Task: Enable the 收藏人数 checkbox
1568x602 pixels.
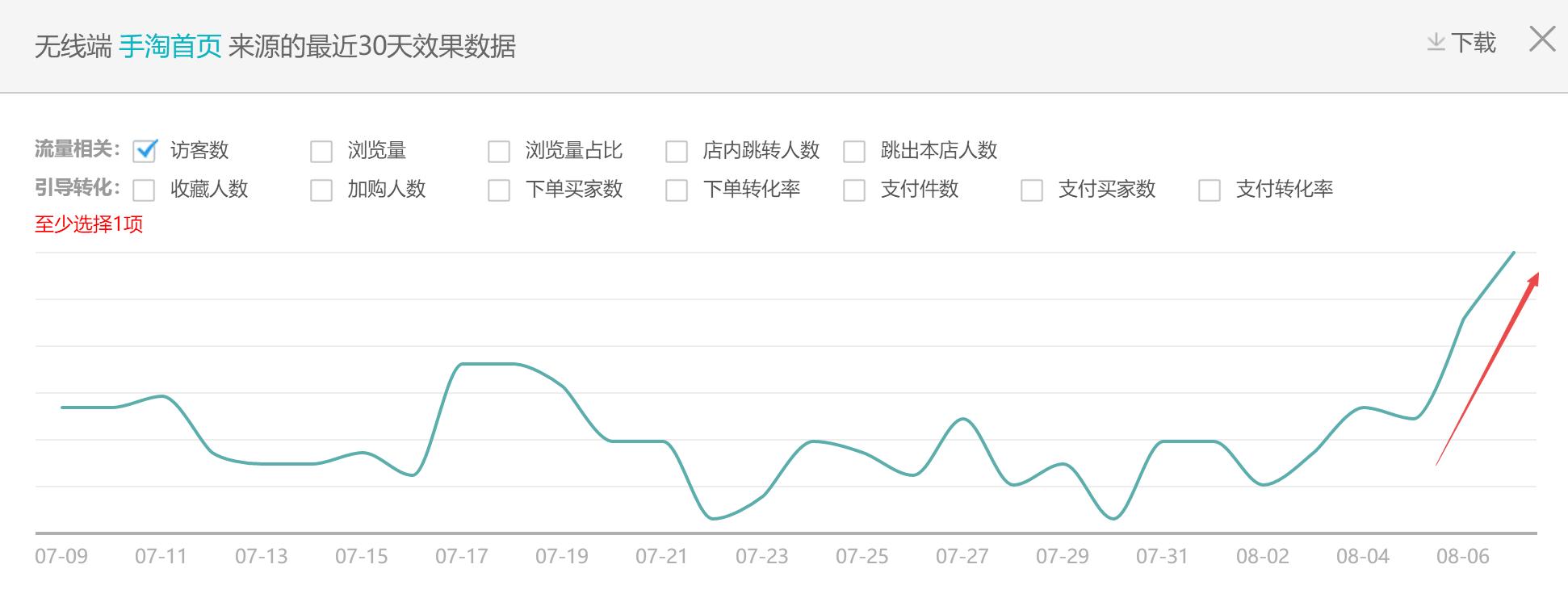Action: tap(145, 190)
